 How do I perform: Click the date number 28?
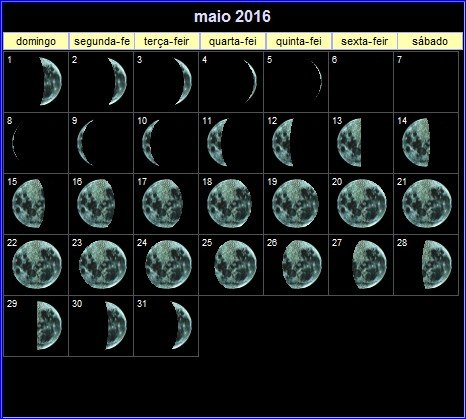point(402,243)
